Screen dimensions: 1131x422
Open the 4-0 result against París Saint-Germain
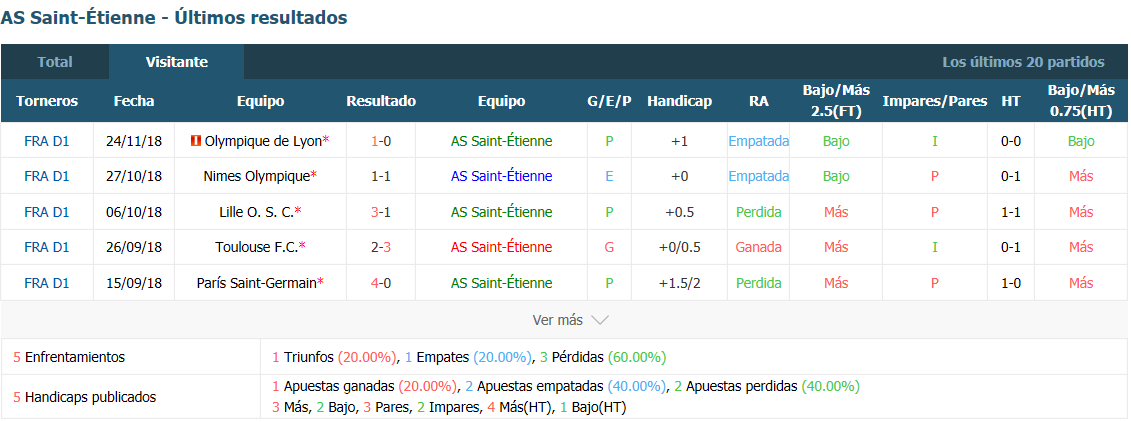(381, 283)
